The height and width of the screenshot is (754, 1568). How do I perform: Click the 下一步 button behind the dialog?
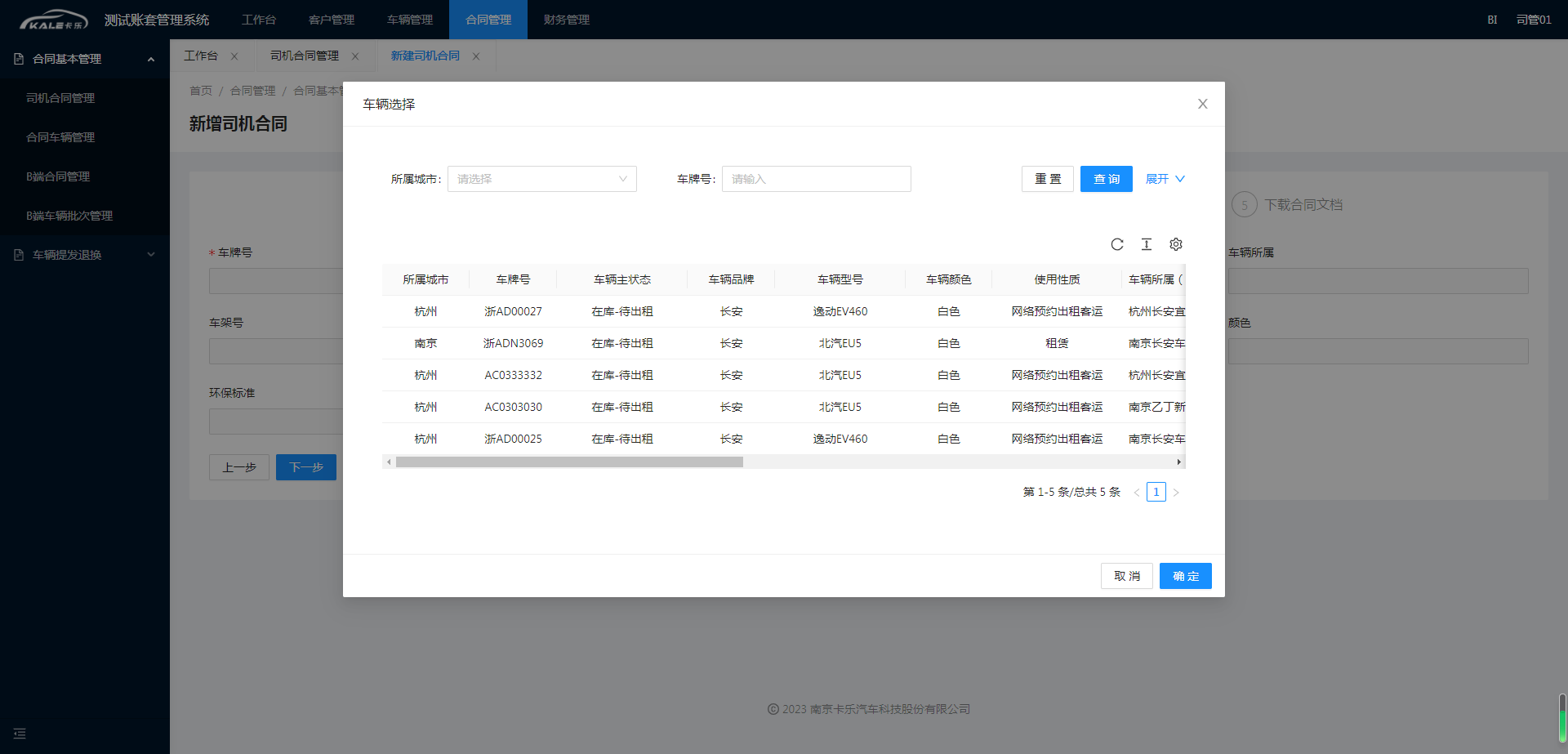[306, 467]
